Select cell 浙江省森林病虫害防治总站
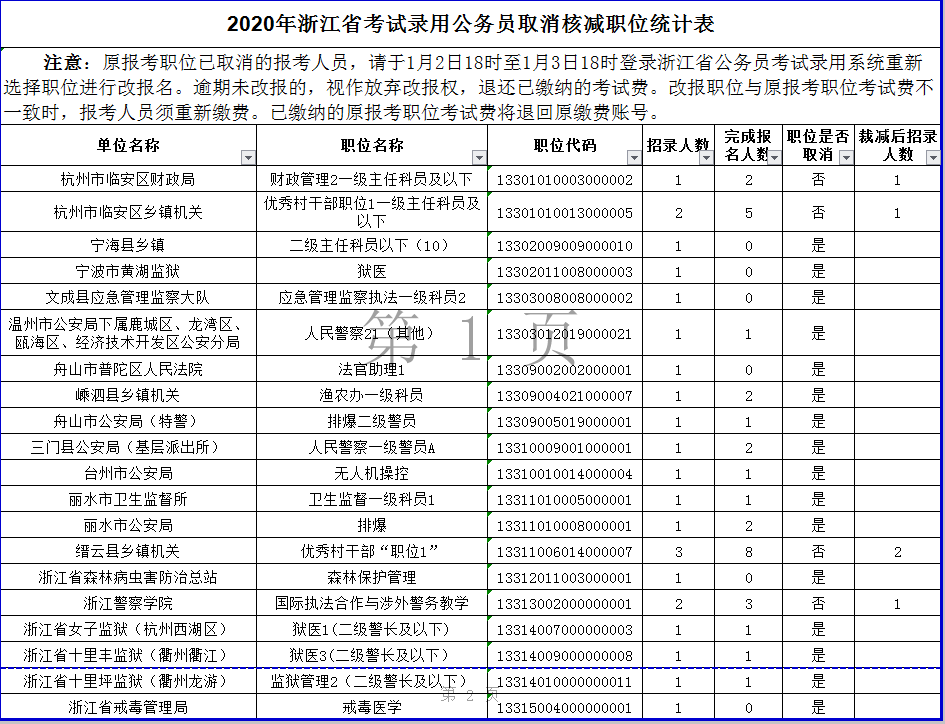 [128, 577]
